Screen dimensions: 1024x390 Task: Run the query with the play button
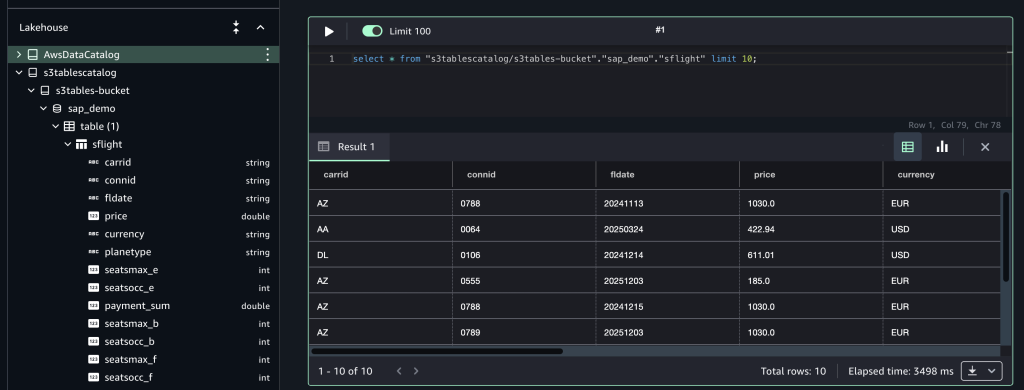328,31
